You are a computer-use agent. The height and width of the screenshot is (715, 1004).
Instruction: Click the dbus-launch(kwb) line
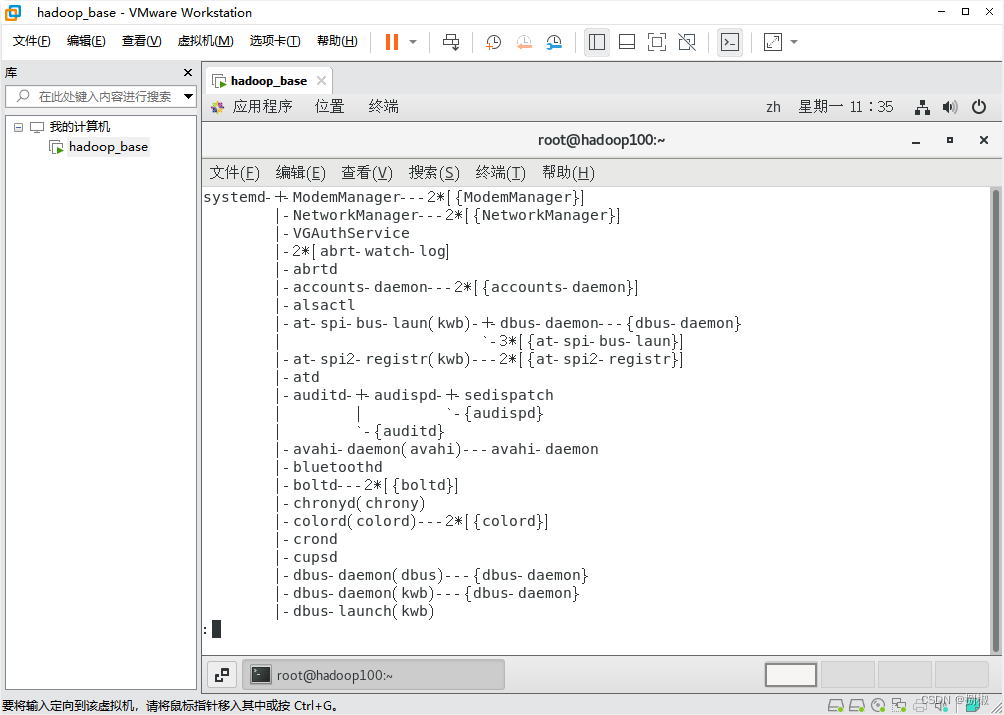coord(364,611)
